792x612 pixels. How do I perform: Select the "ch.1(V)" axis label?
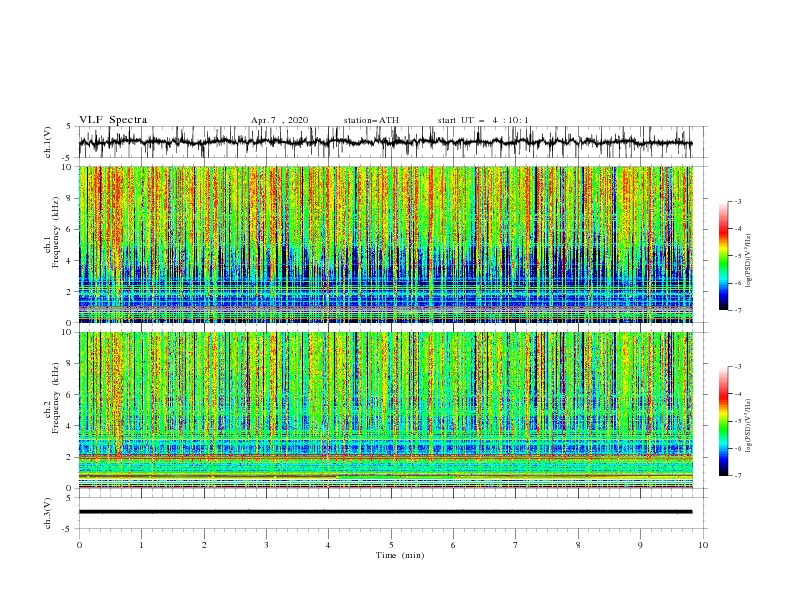click(48, 142)
